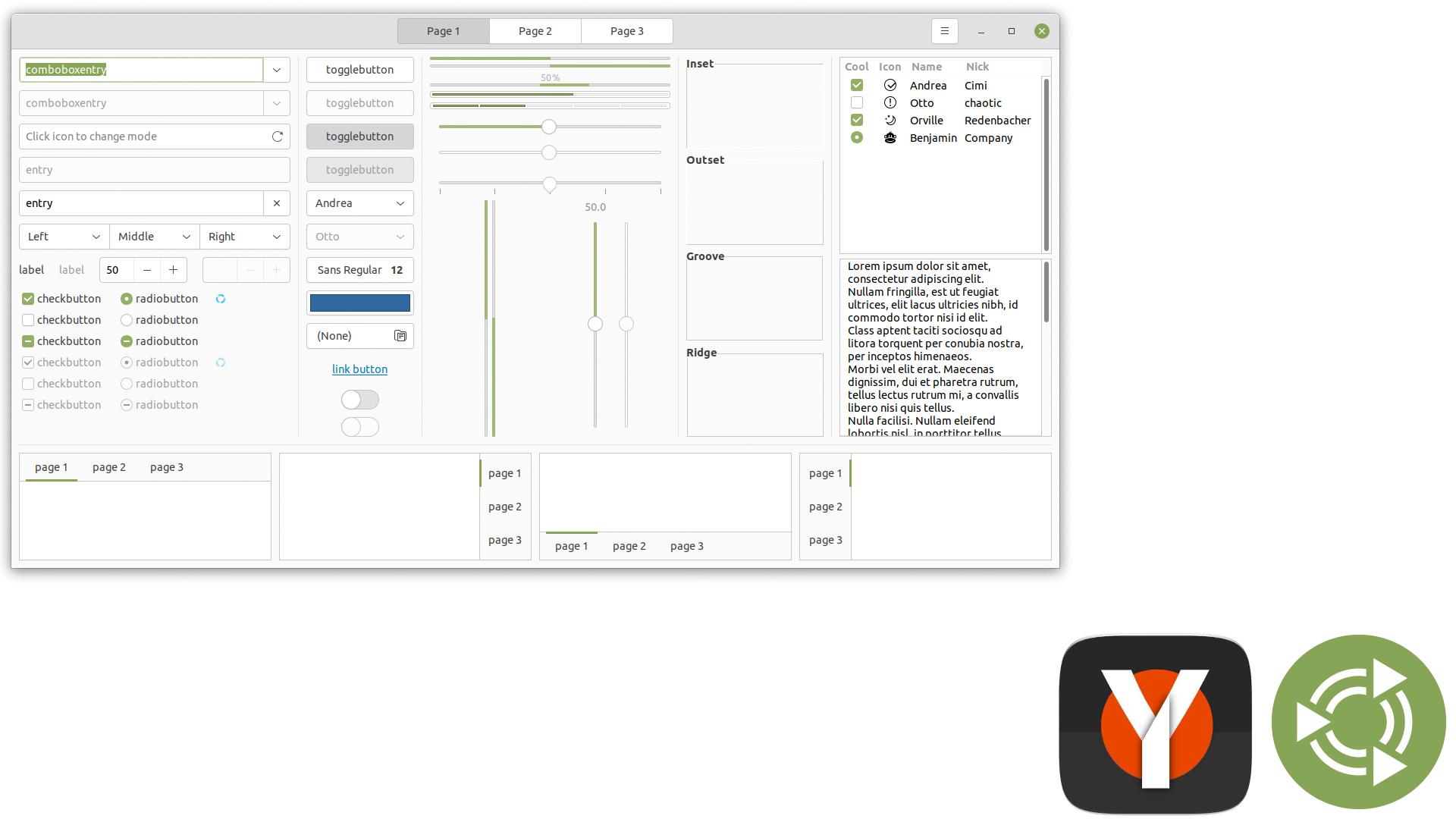
Task: Click into the highlighted comboboxentry text field
Action: 141,70
